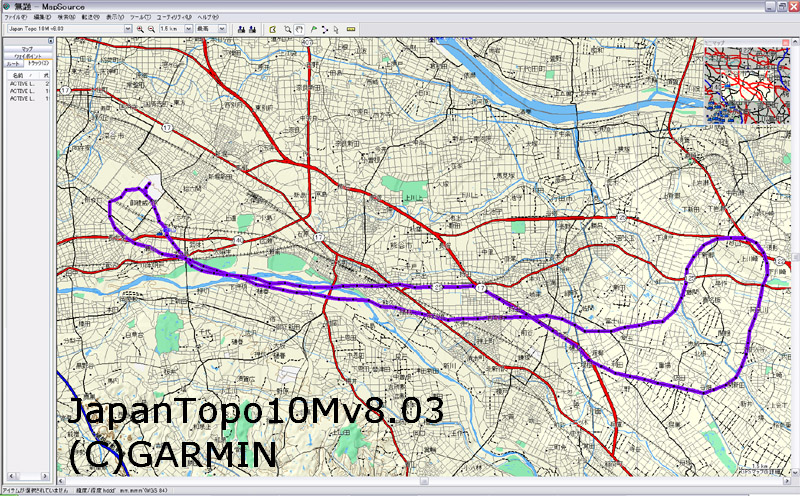Screen dimensions: 800x496
Task: Select the zoom tool magnifier in toolbar
Action: pyautogui.click(x=288, y=29)
